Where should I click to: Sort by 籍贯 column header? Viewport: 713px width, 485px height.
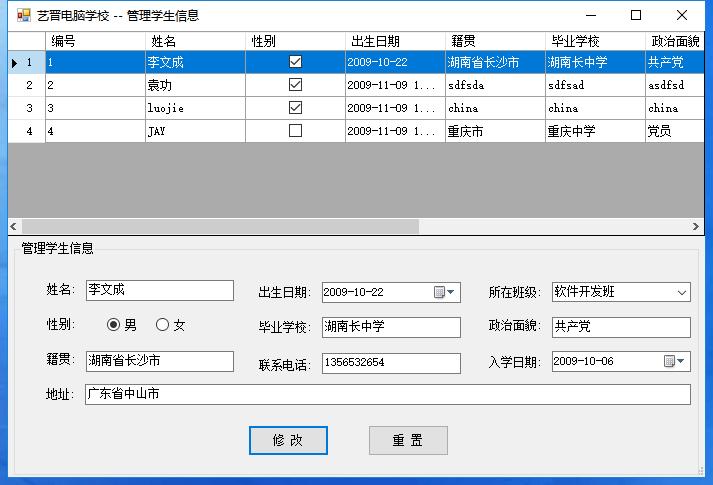pyautogui.click(x=496, y=41)
